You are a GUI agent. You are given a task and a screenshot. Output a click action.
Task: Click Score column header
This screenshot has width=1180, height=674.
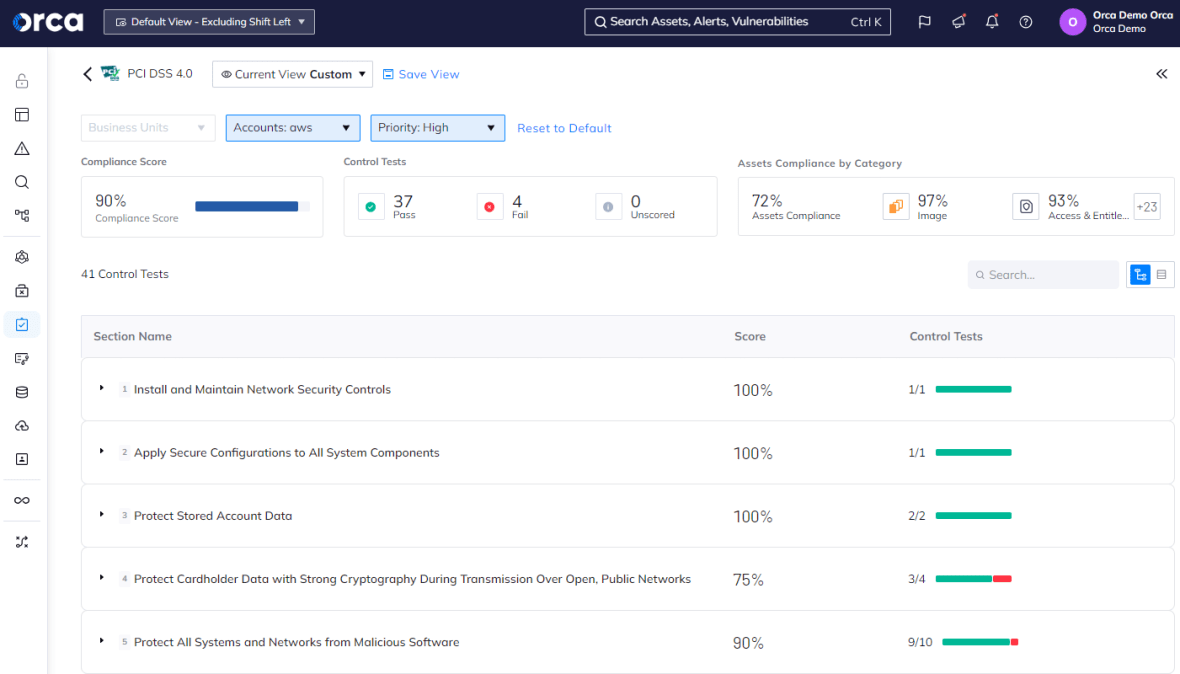750,336
